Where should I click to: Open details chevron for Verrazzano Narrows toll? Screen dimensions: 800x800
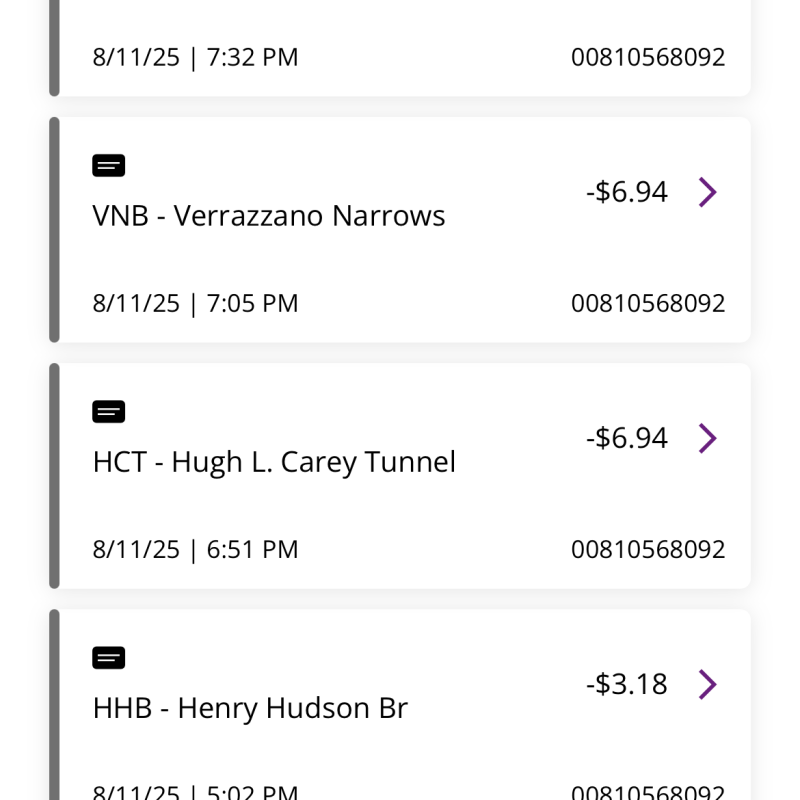[x=707, y=192]
